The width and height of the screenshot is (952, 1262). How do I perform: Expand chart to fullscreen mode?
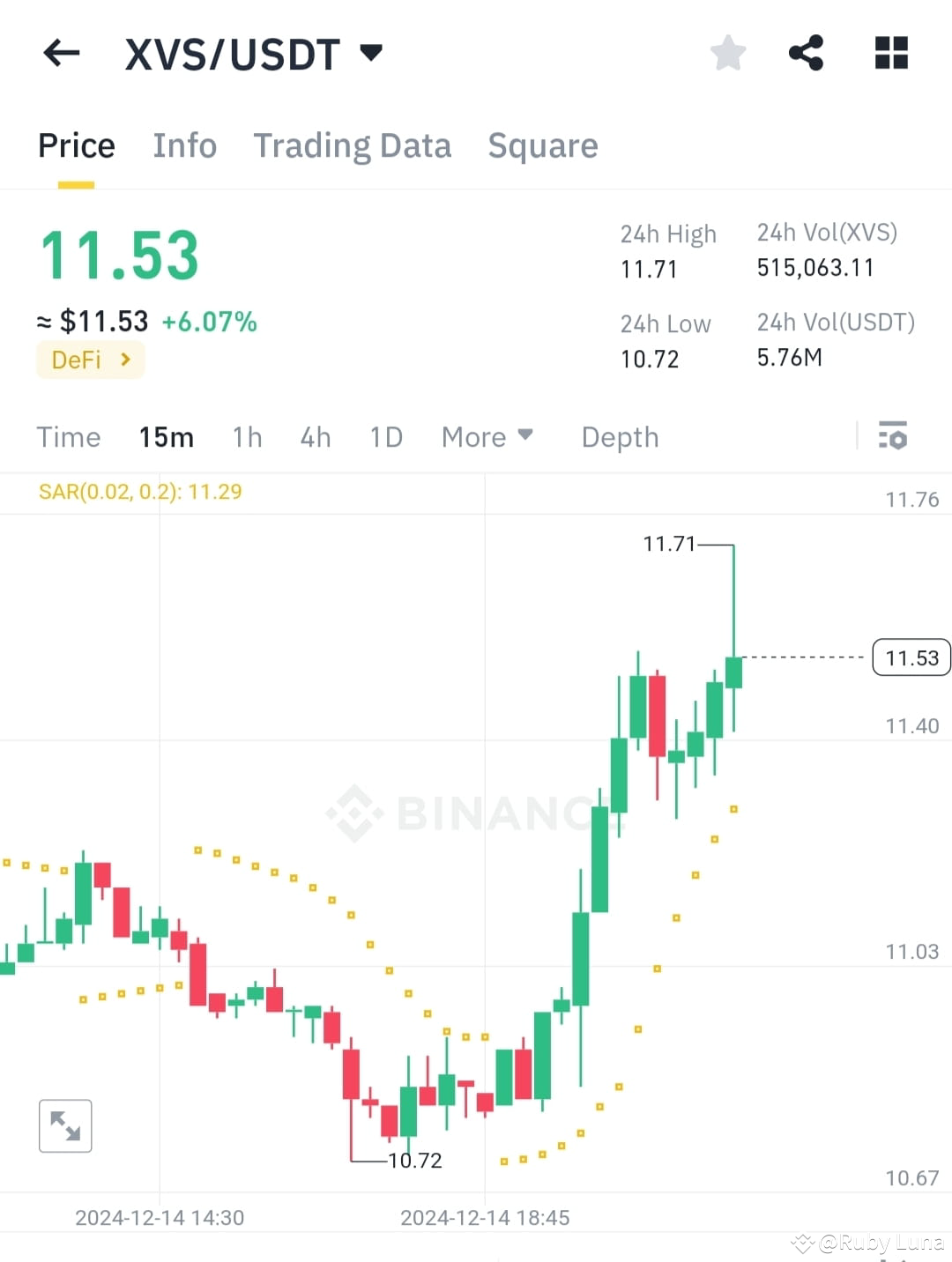pos(65,1125)
